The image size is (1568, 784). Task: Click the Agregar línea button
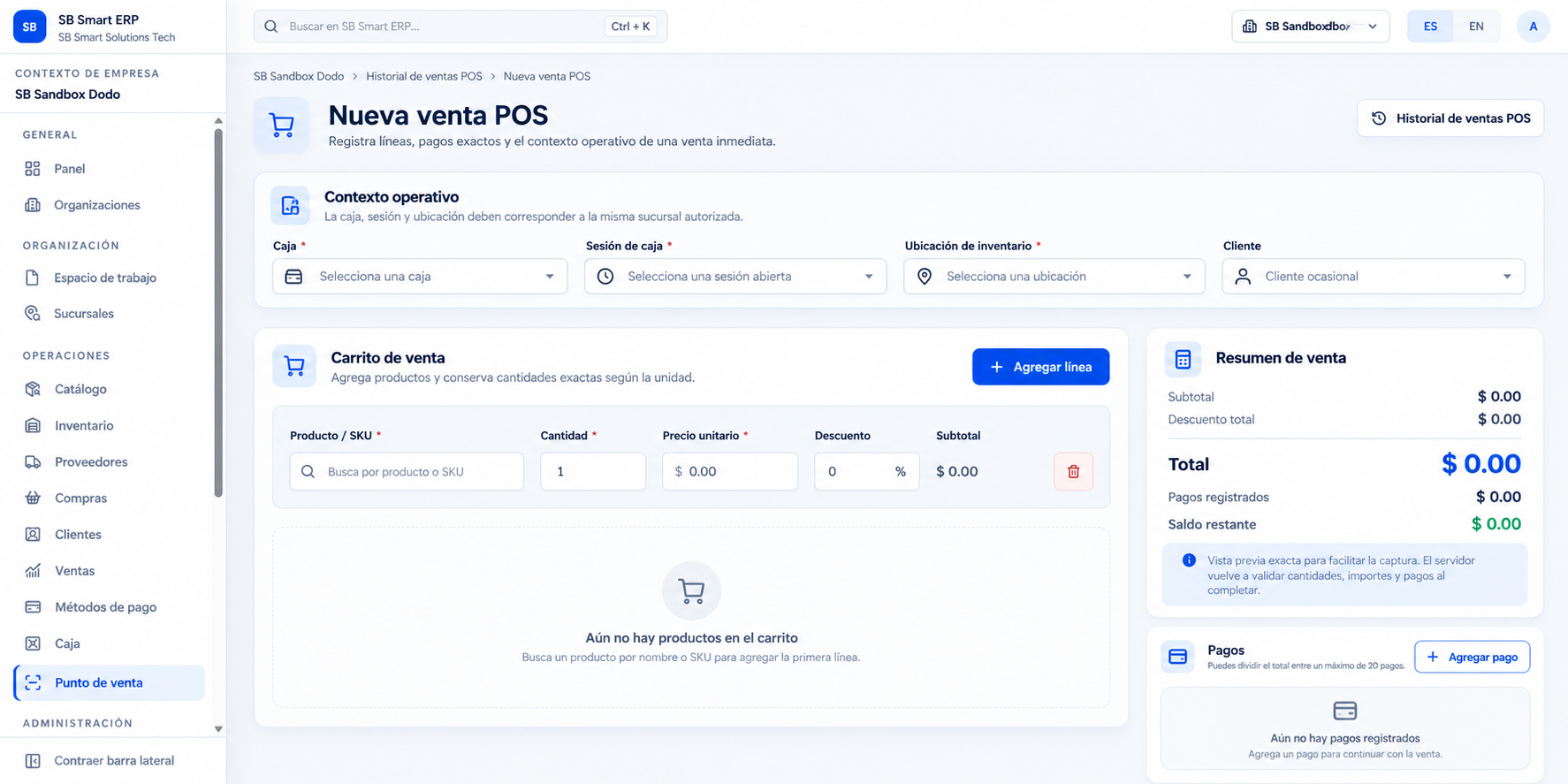click(1041, 367)
